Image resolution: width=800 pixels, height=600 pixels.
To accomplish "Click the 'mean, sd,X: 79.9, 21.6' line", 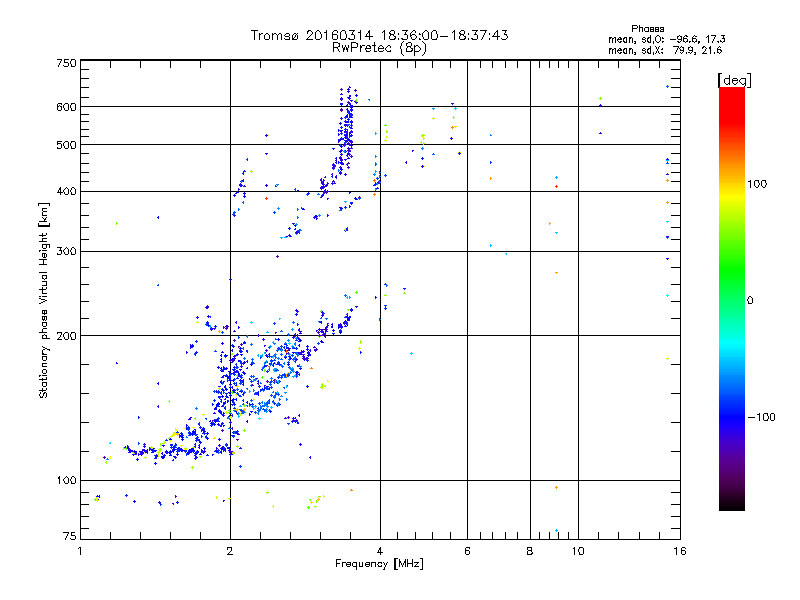I will [x=665, y=50].
